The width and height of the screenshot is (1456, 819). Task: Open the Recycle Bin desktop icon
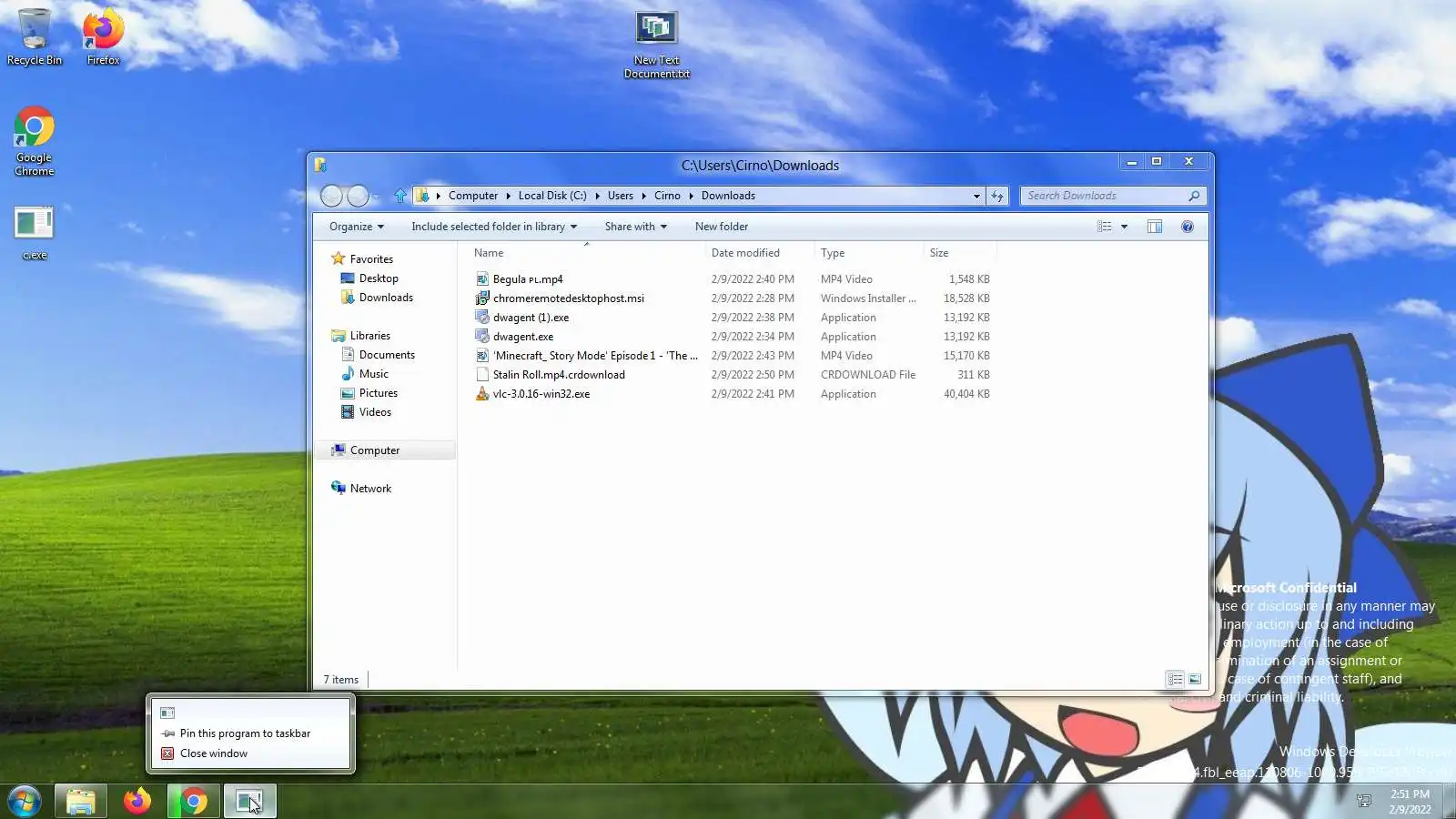[35, 37]
